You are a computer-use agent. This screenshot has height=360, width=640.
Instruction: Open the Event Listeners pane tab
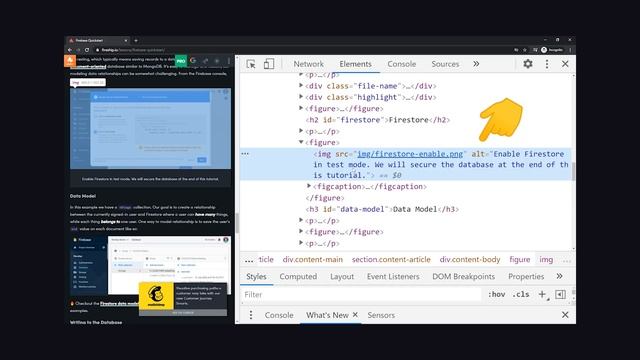(393, 276)
